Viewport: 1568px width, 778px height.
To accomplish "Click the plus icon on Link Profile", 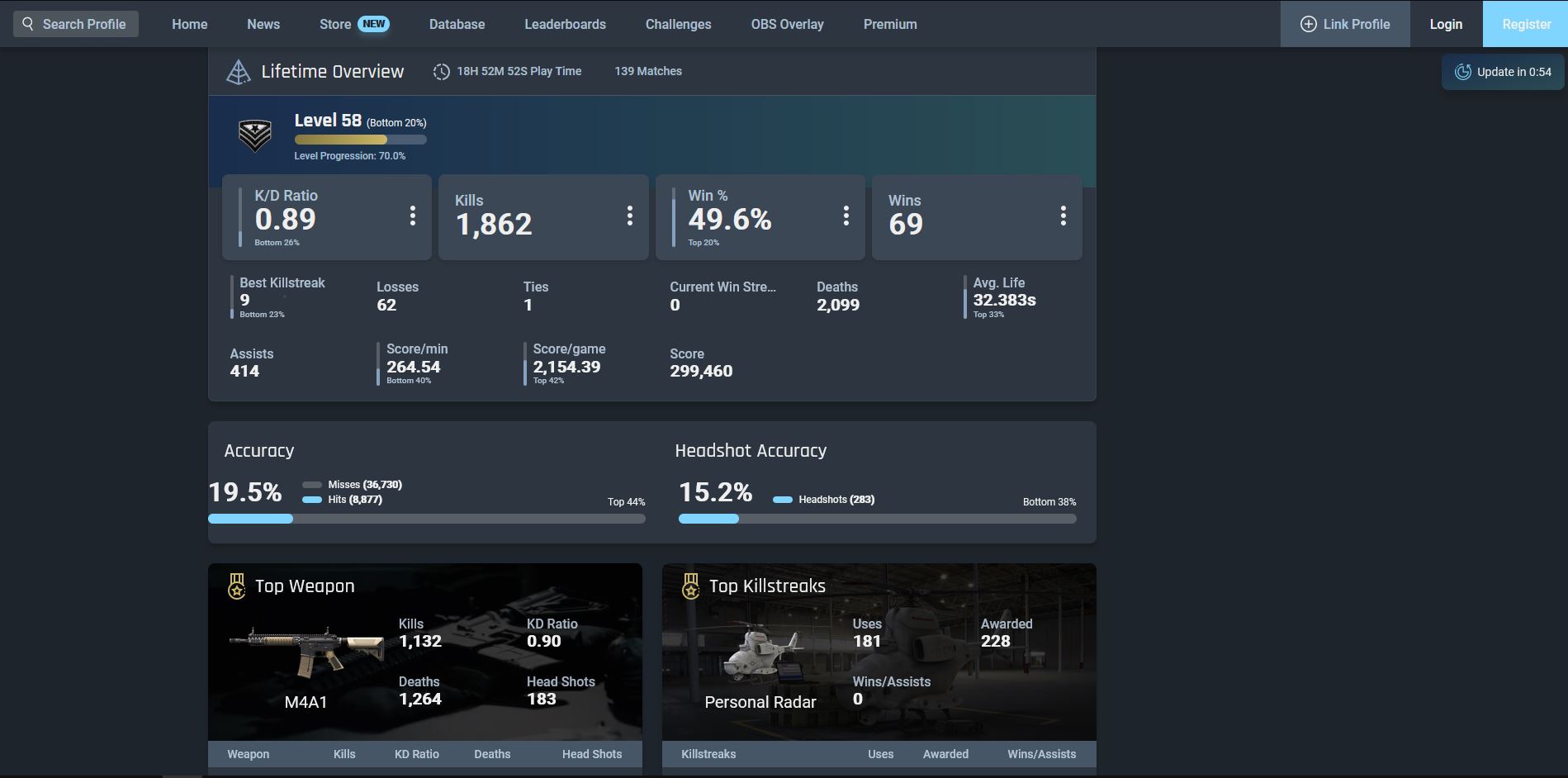I will click(x=1308, y=24).
